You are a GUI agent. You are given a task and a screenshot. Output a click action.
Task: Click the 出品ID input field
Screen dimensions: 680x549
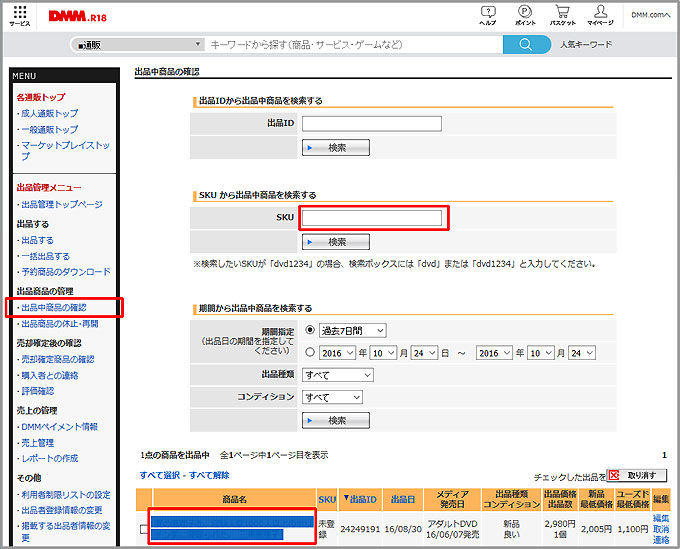[x=372, y=124]
